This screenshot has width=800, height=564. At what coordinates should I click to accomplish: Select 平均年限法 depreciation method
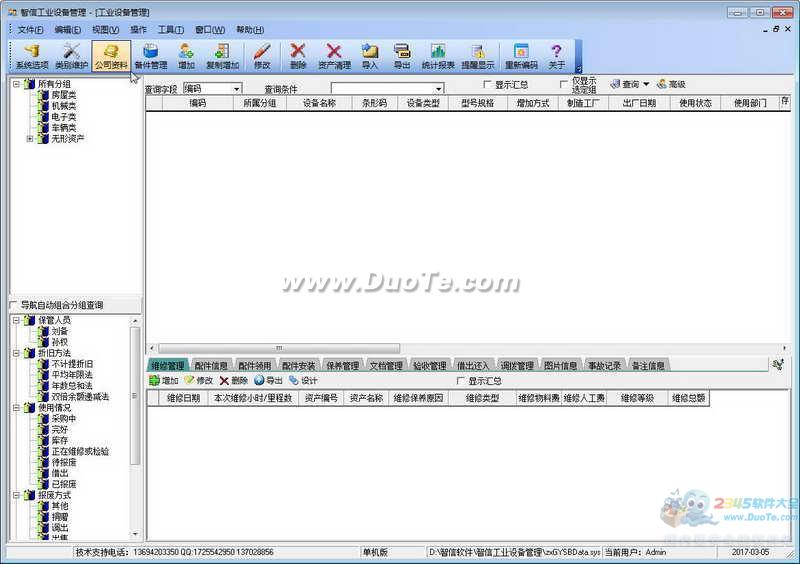click(72, 375)
